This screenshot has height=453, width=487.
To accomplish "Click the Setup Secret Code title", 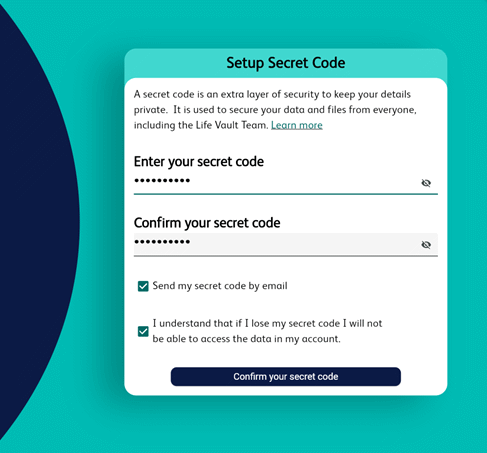I will click(x=286, y=63).
